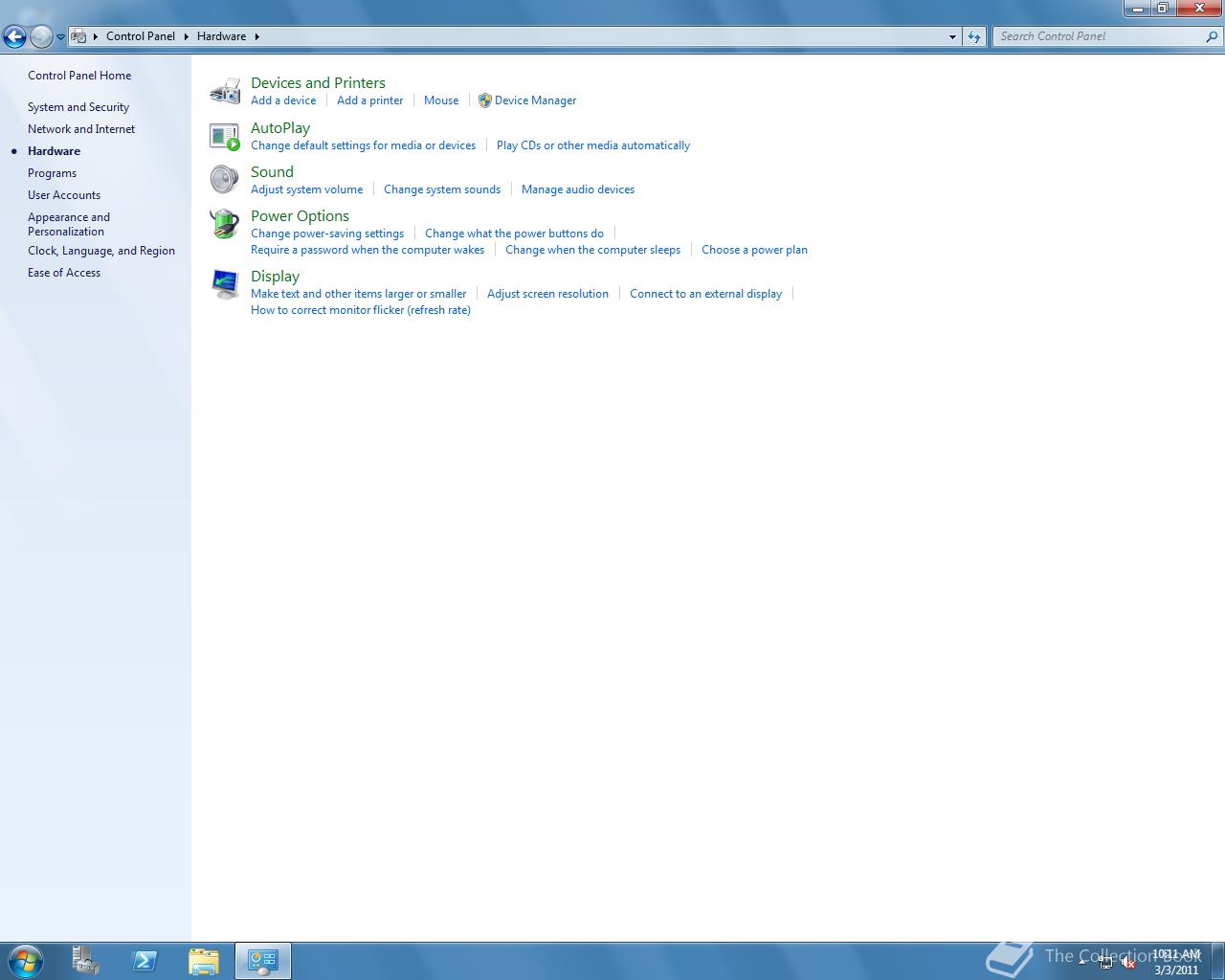Viewport: 1225px width, 980px height.
Task: Click How to correct monitor flicker
Action: [361, 310]
